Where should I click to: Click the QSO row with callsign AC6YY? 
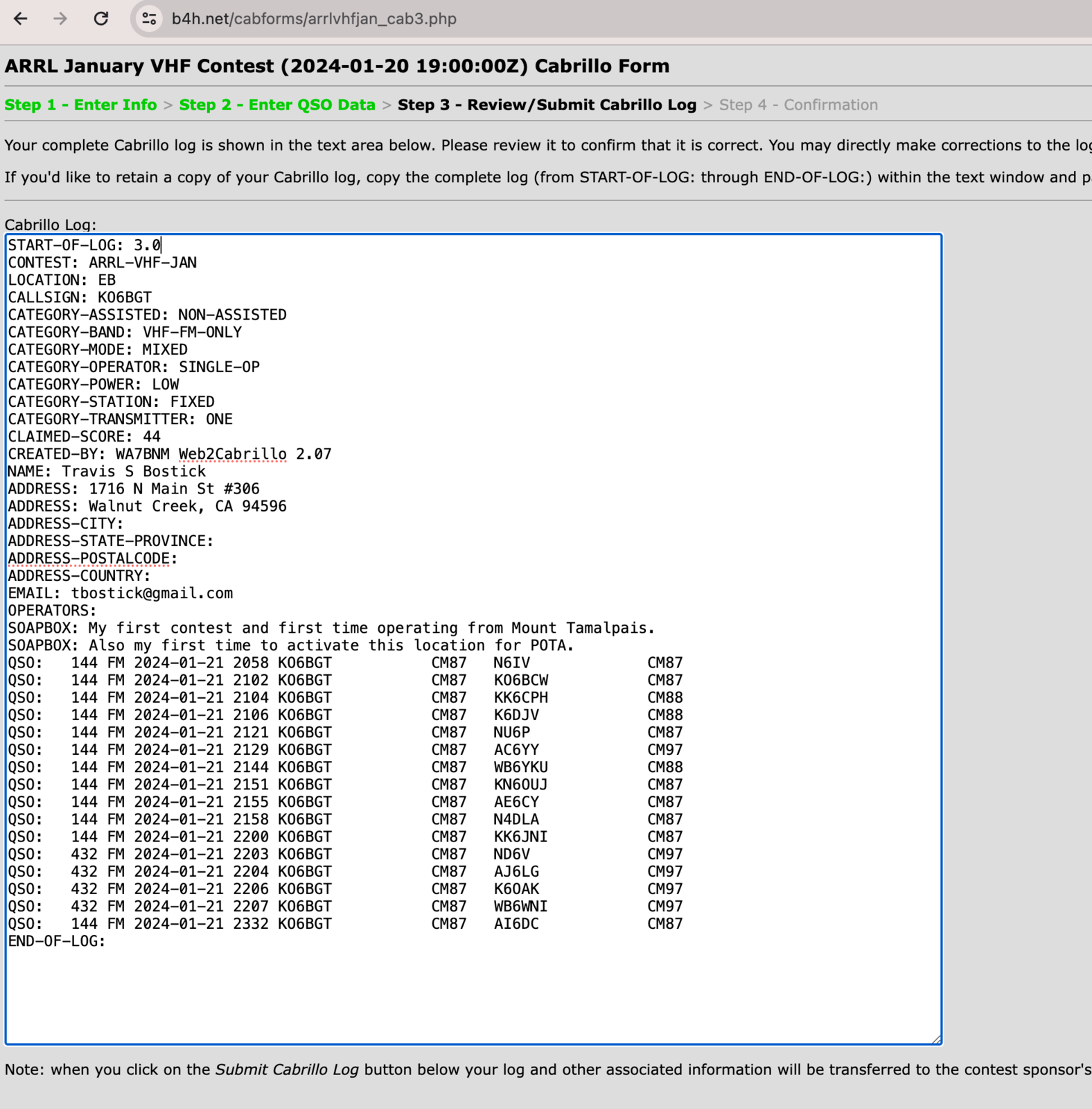pyautogui.click(x=345, y=750)
